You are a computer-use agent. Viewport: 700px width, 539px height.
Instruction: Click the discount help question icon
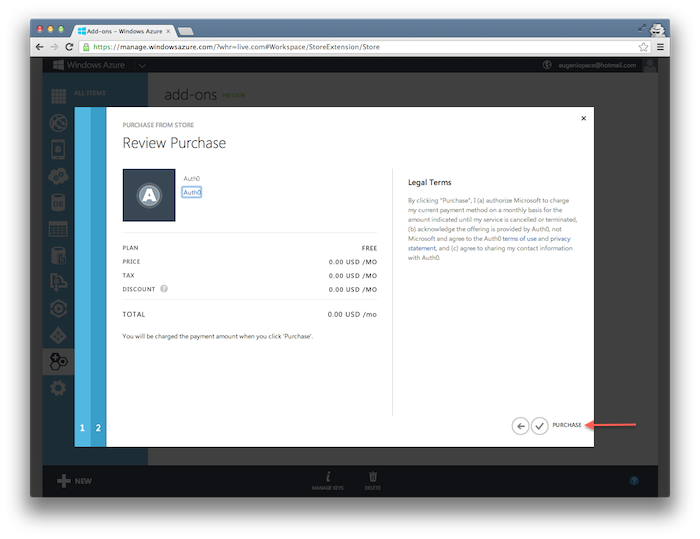(x=164, y=289)
